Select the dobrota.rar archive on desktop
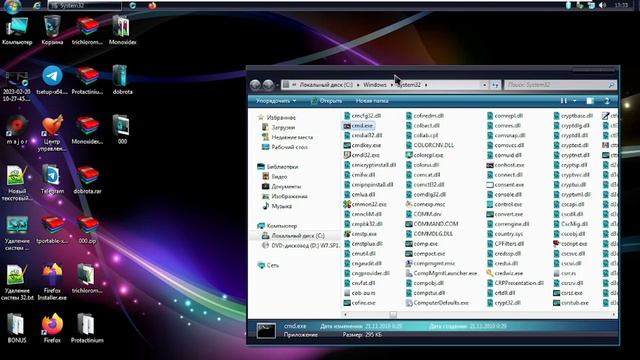 click(87, 180)
